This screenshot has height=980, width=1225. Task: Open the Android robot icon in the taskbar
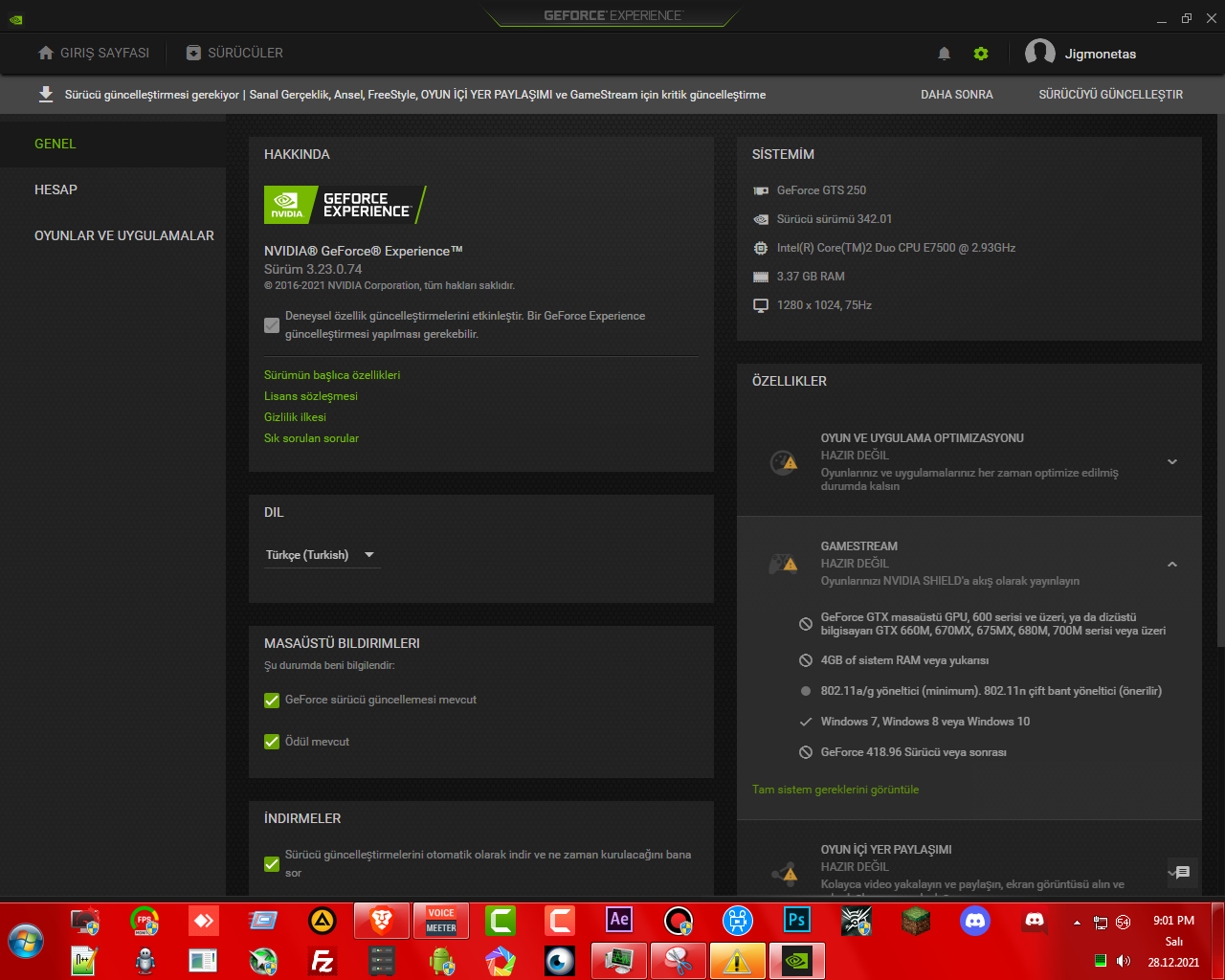[x=441, y=961]
